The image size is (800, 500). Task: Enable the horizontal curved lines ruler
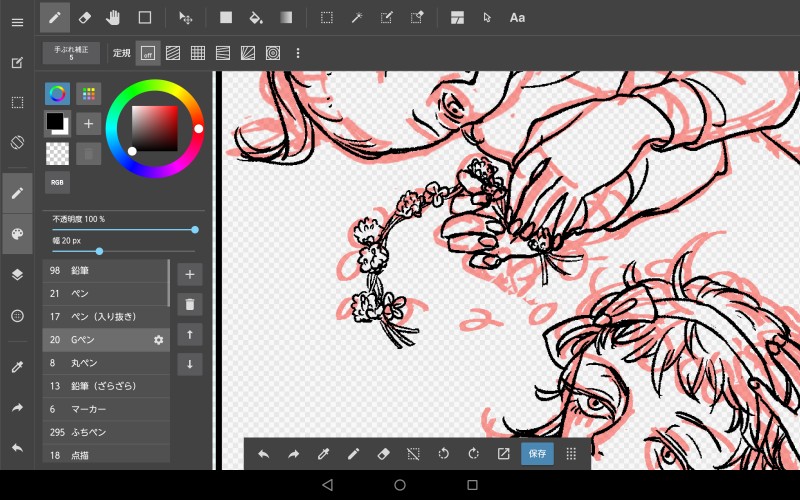pyautogui.click(x=223, y=53)
